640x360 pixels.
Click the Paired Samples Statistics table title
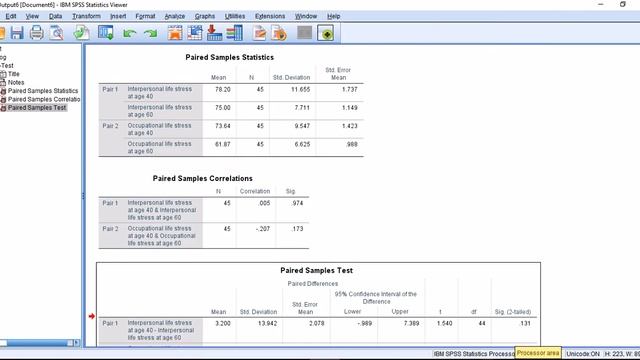[x=229, y=58]
